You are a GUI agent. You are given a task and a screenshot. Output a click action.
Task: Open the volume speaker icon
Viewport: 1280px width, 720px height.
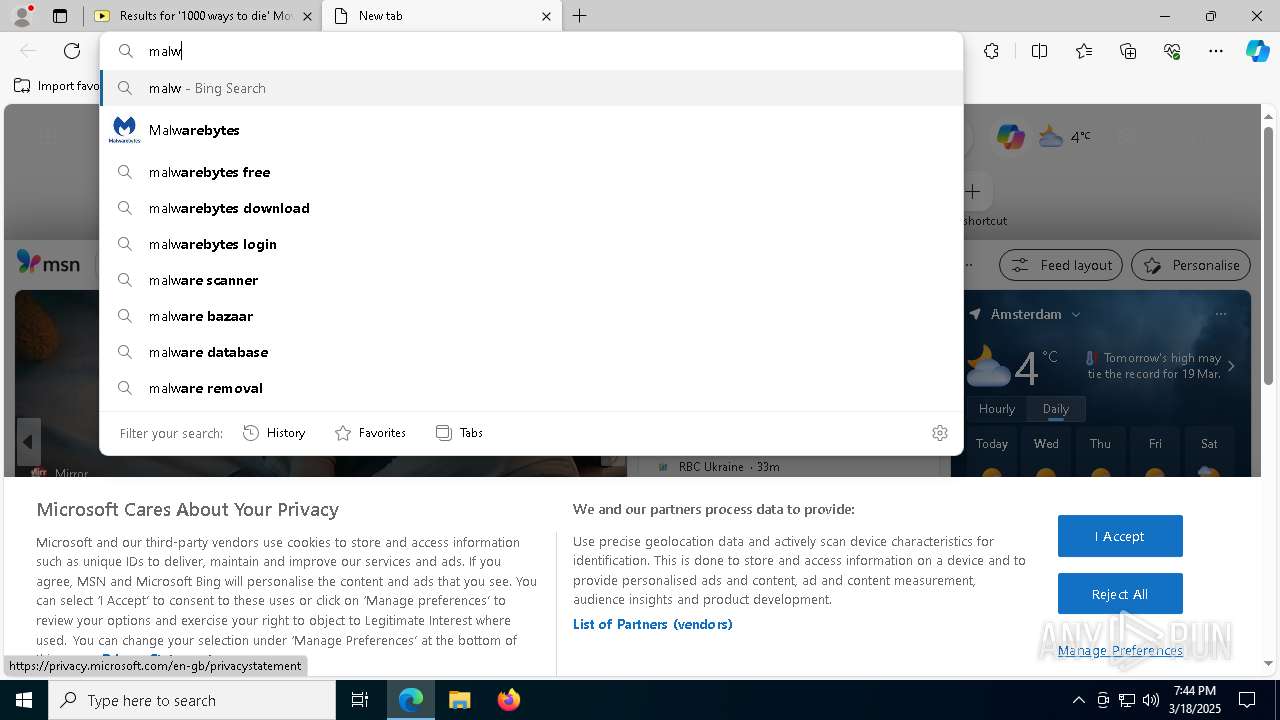[x=1150, y=700]
